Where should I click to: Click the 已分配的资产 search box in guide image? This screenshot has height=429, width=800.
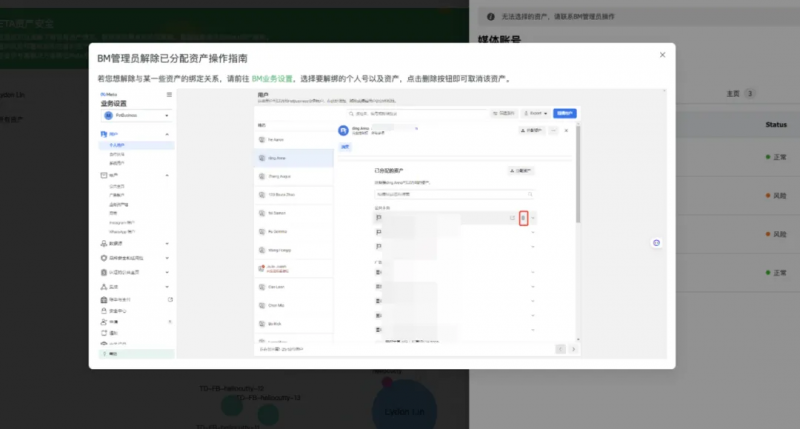pyautogui.click(x=454, y=194)
